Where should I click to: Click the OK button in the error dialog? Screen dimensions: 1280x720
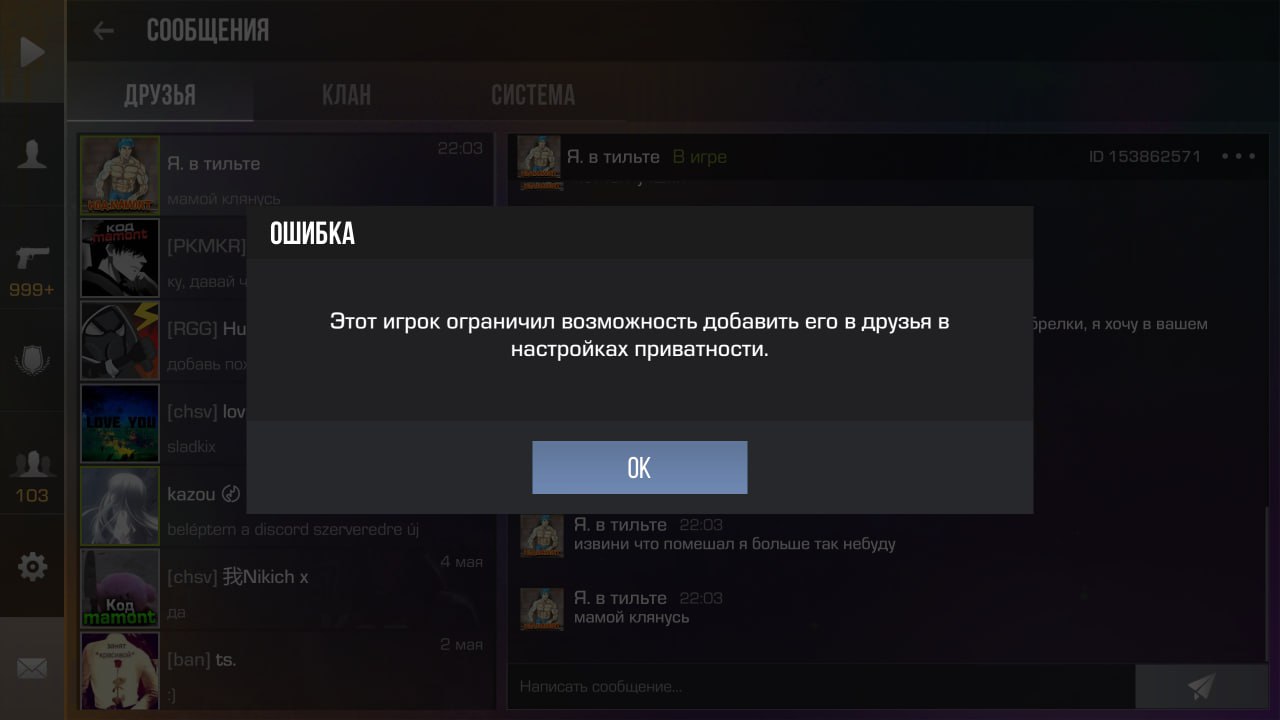(x=639, y=467)
